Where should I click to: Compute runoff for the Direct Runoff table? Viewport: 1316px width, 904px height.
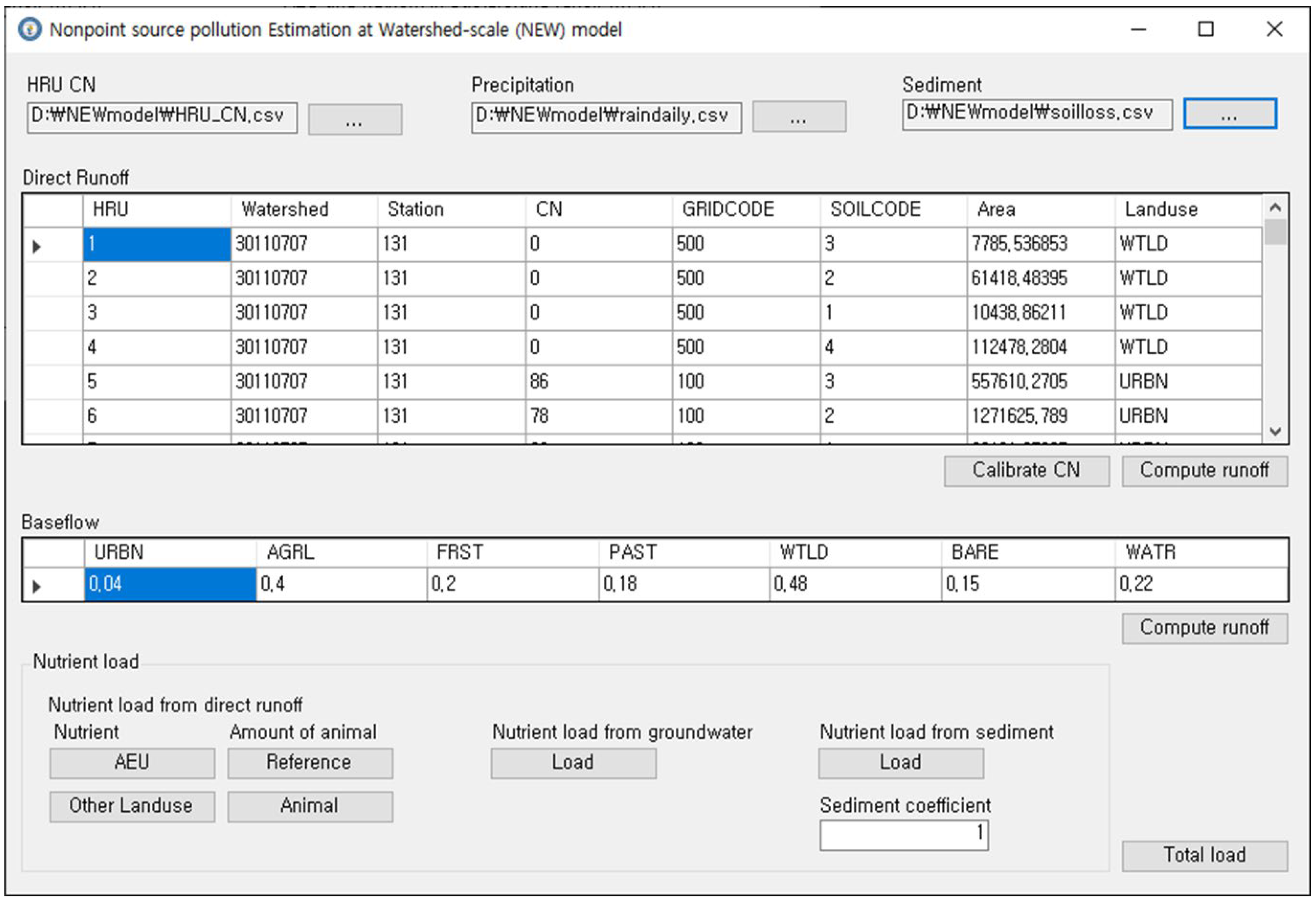(x=1205, y=471)
